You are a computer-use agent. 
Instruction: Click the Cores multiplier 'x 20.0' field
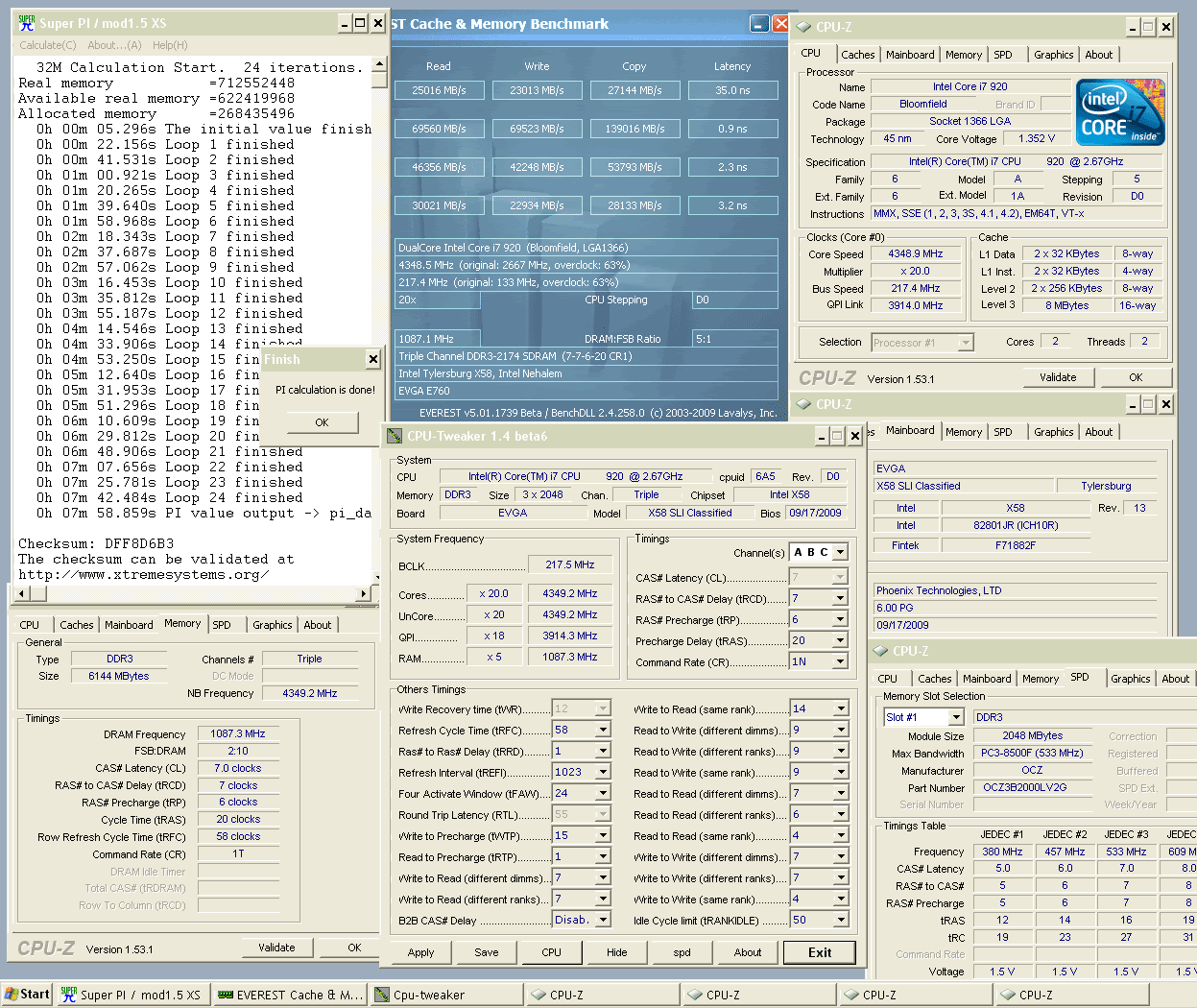tap(495, 593)
